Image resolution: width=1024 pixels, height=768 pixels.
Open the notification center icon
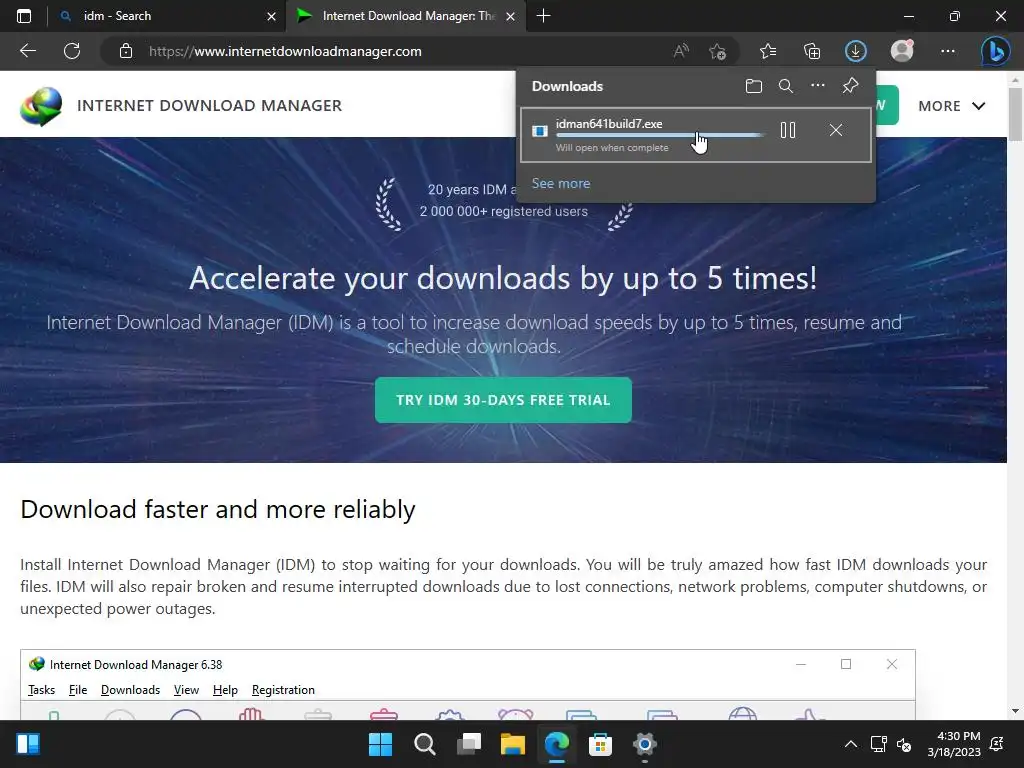997,744
